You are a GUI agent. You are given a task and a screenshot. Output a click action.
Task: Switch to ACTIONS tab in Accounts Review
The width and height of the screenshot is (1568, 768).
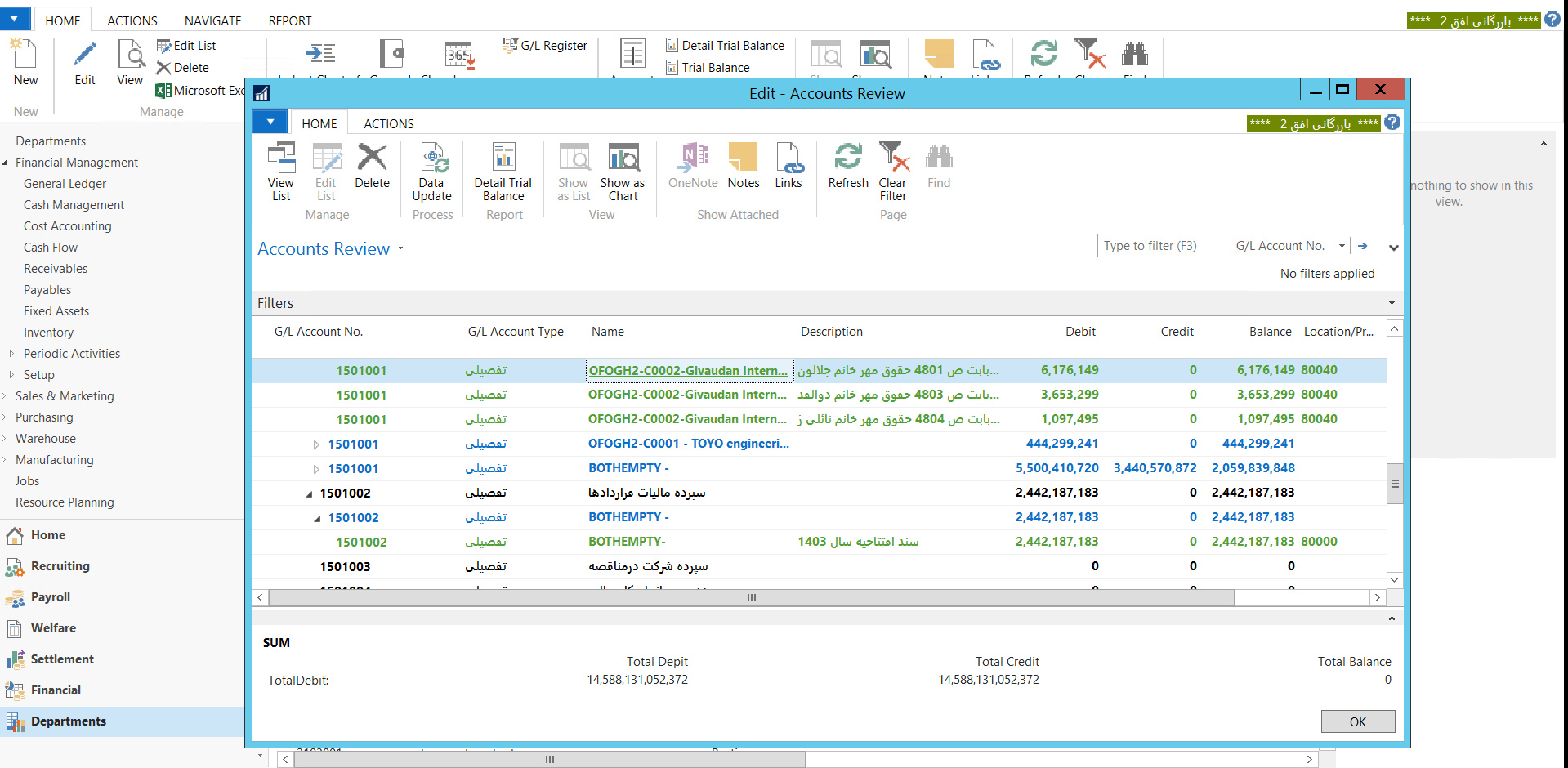pos(389,123)
